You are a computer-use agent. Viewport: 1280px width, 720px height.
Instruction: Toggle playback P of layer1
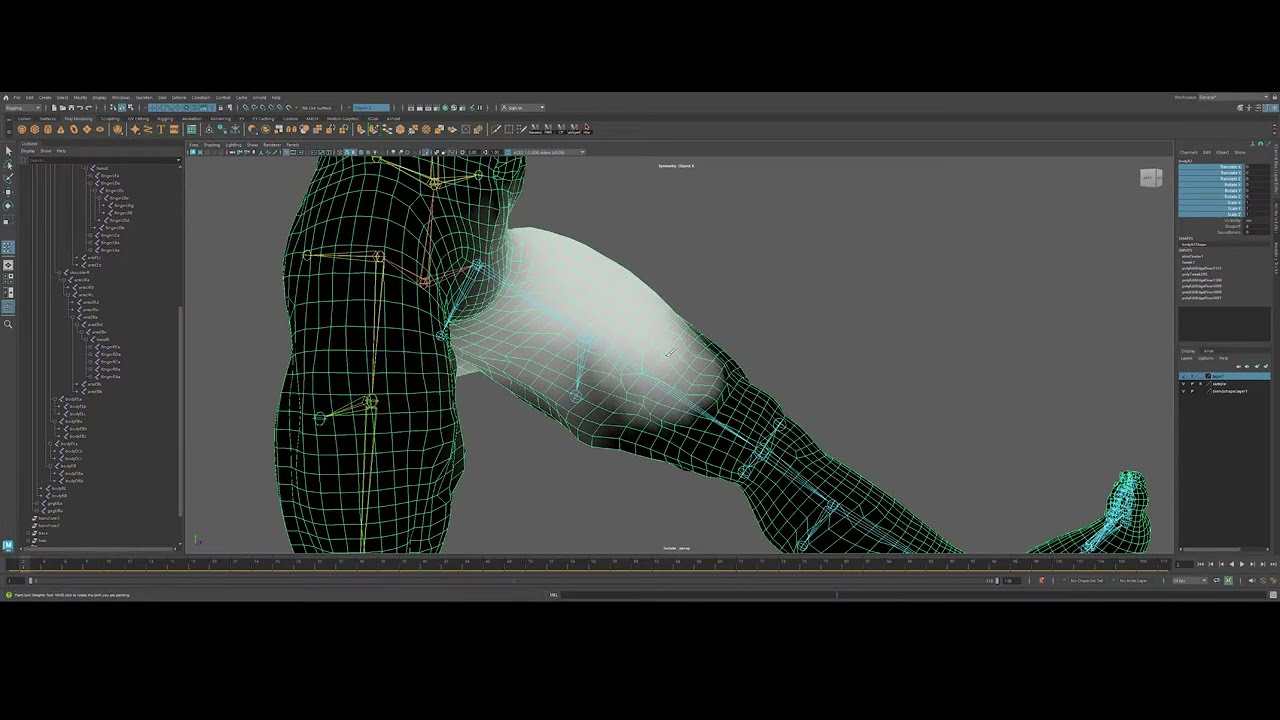(x=1192, y=376)
